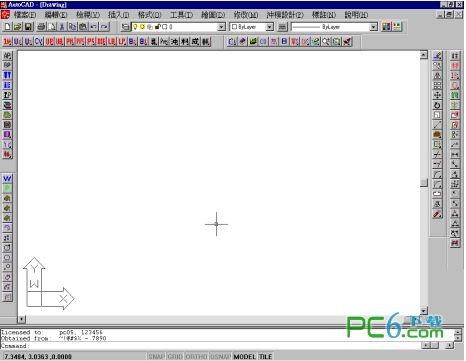The height and width of the screenshot is (361, 466).
Task: Open the 格式(O) menu
Action: pyautogui.click(x=150, y=15)
